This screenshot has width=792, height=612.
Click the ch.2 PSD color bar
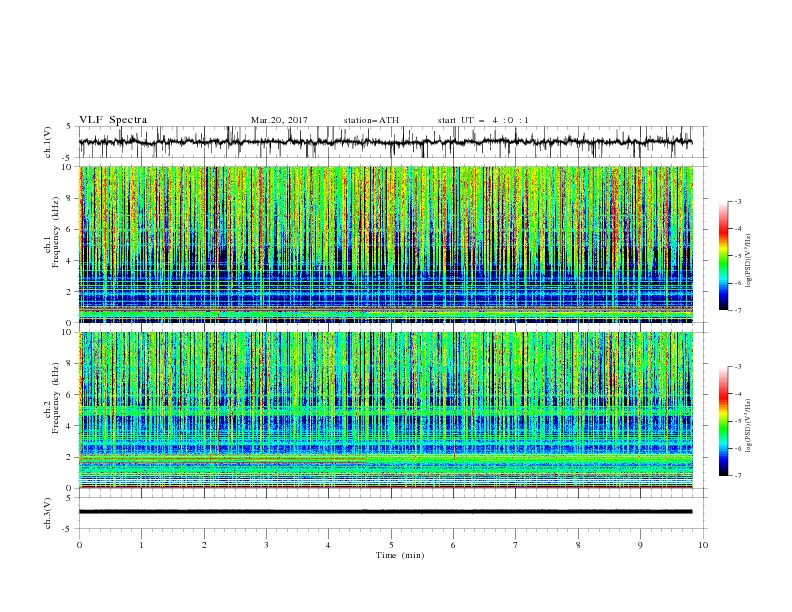[x=723, y=421]
